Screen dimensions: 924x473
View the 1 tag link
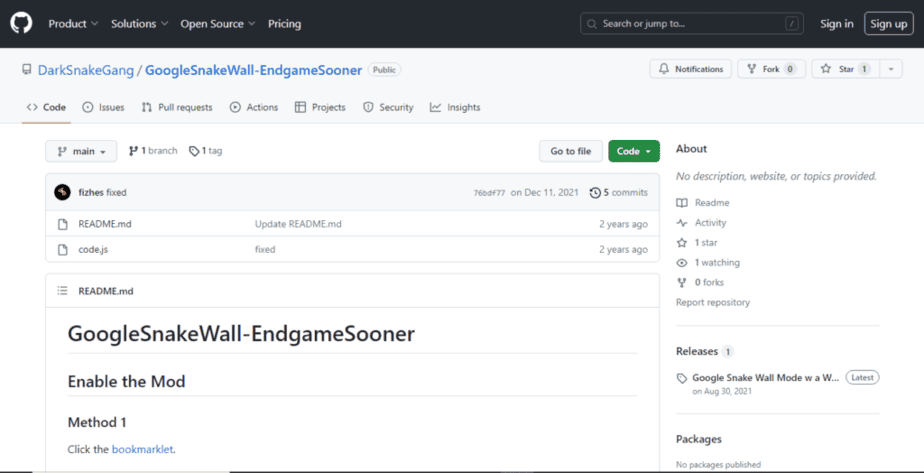click(x=206, y=151)
